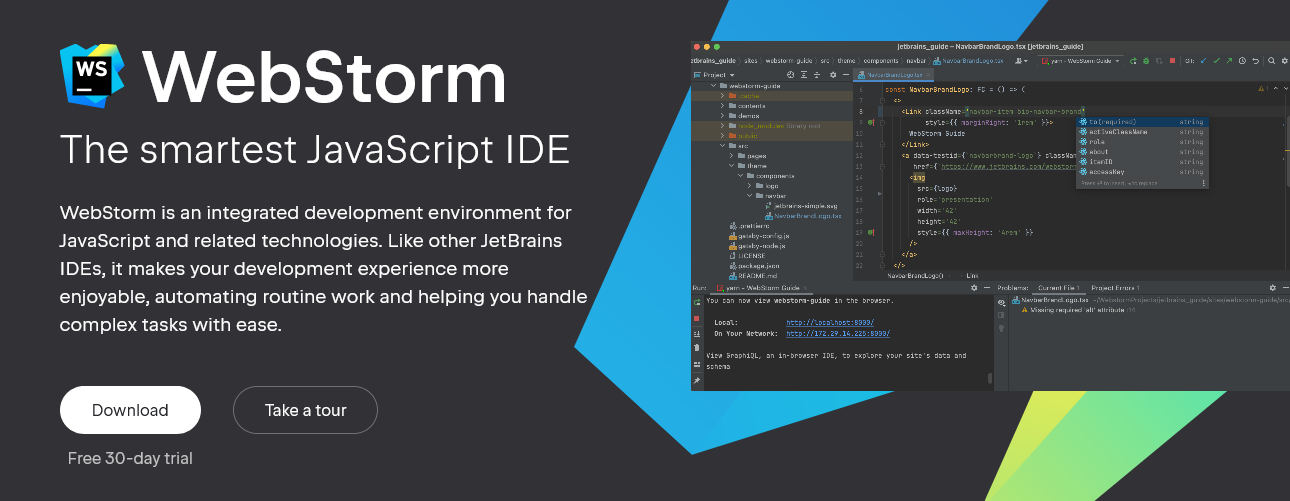Viewport: 1290px width, 501px height.
Task: Click the breakpoint marker on line 9 gutter
Action: pos(871,122)
